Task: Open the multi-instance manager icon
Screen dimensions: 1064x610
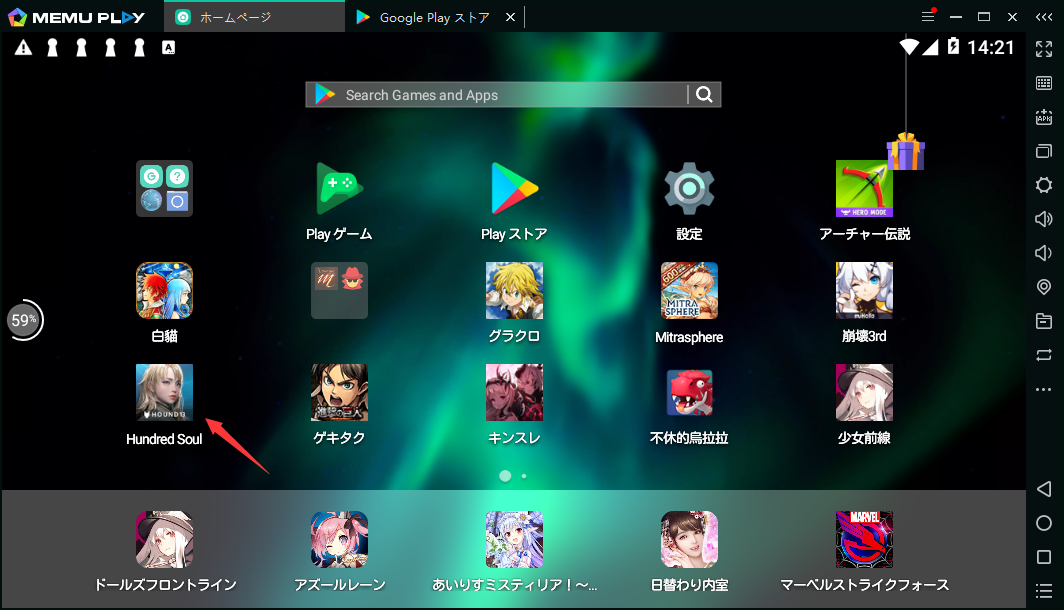Action: [x=1044, y=151]
